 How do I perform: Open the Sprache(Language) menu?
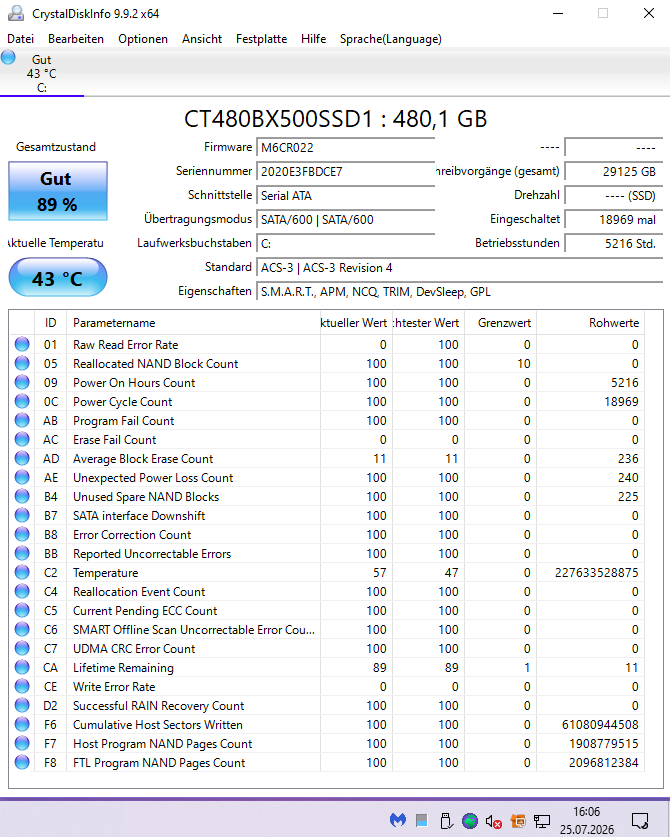point(391,39)
